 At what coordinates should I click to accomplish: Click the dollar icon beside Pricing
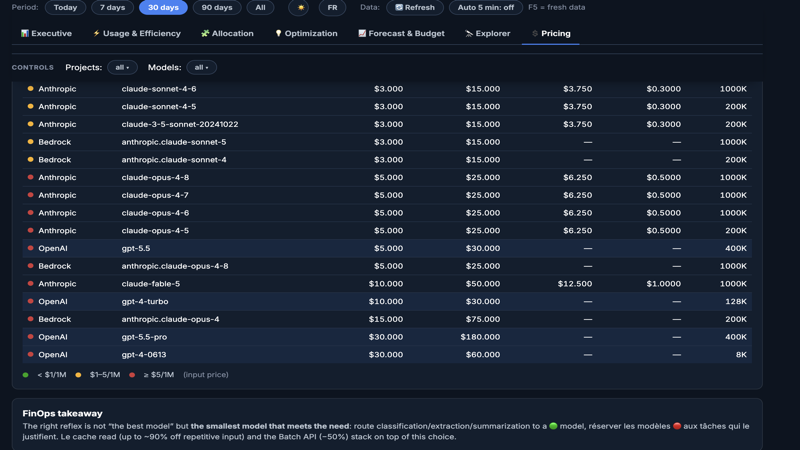tap(535, 33)
